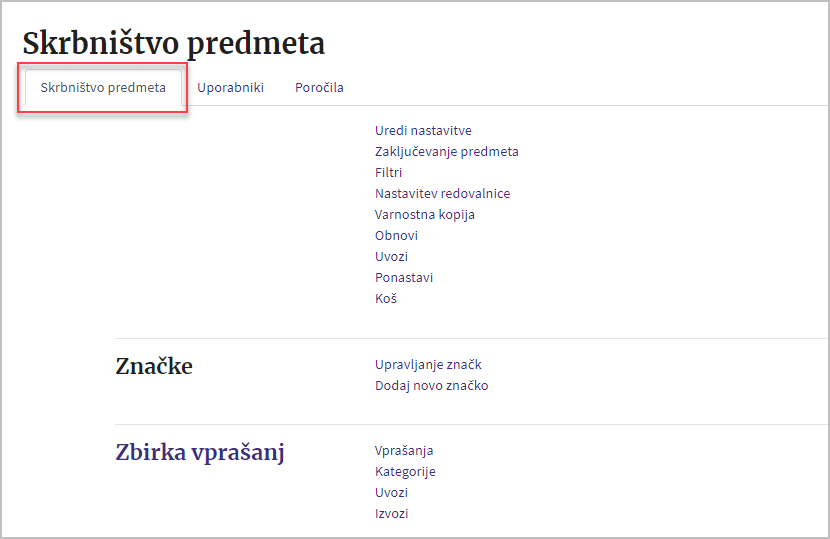Open the Filtri link
This screenshot has height=539, width=830.
(x=389, y=173)
